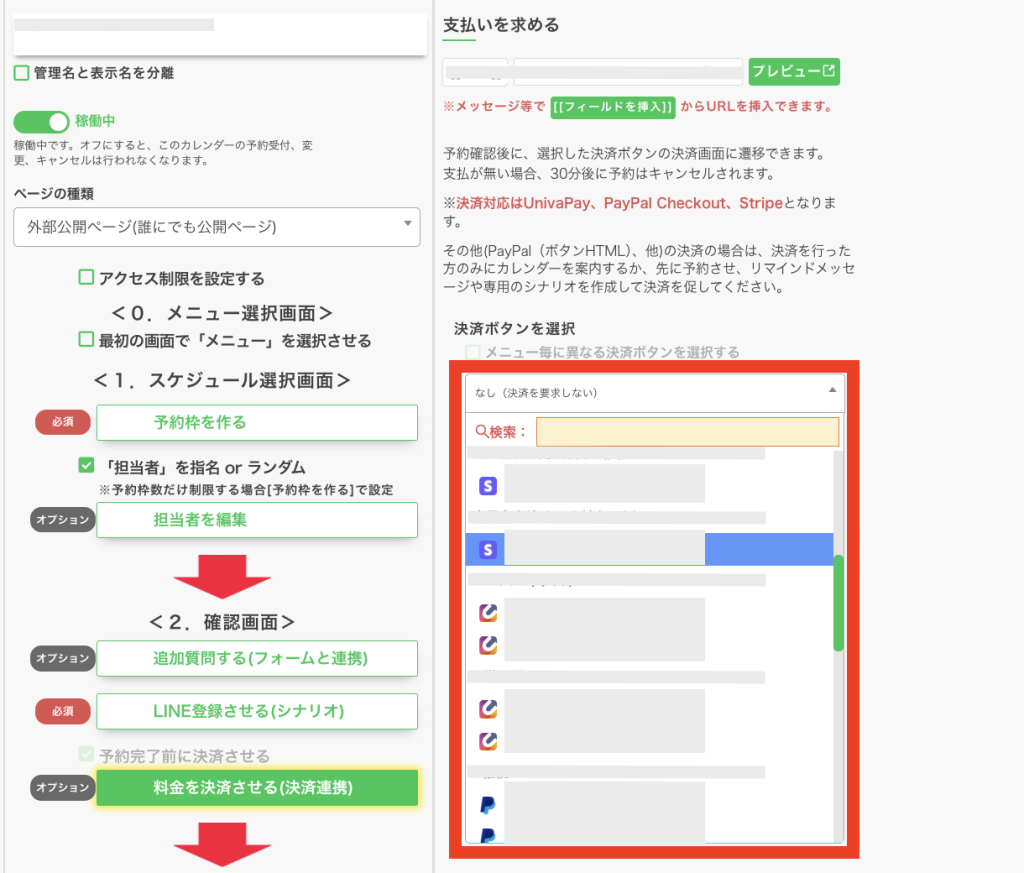Select the highlighted Stripe payment option
This screenshot has height=873, width=1024.
[650, 549]
